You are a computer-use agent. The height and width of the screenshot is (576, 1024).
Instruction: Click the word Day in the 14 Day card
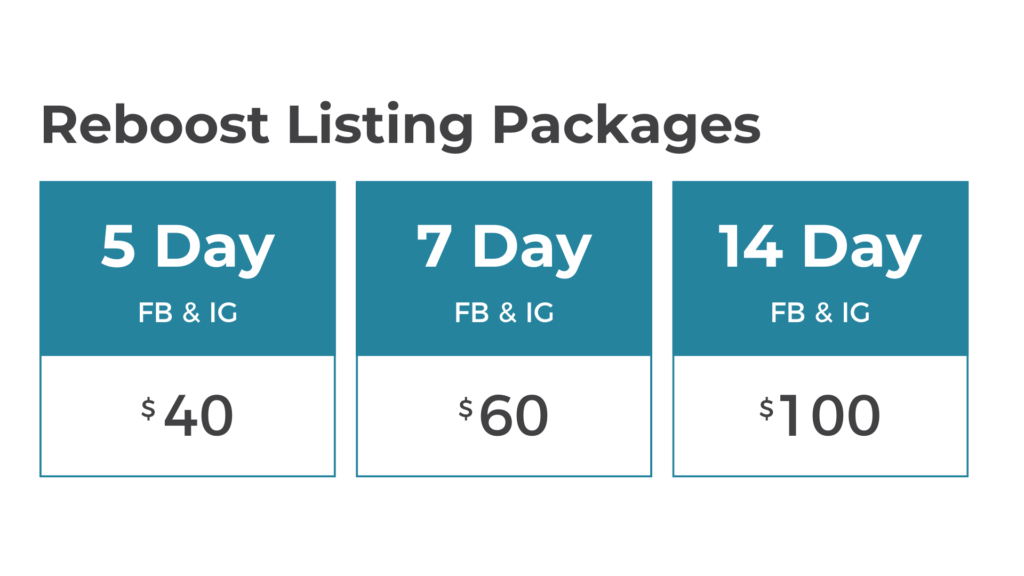point(863,251)
